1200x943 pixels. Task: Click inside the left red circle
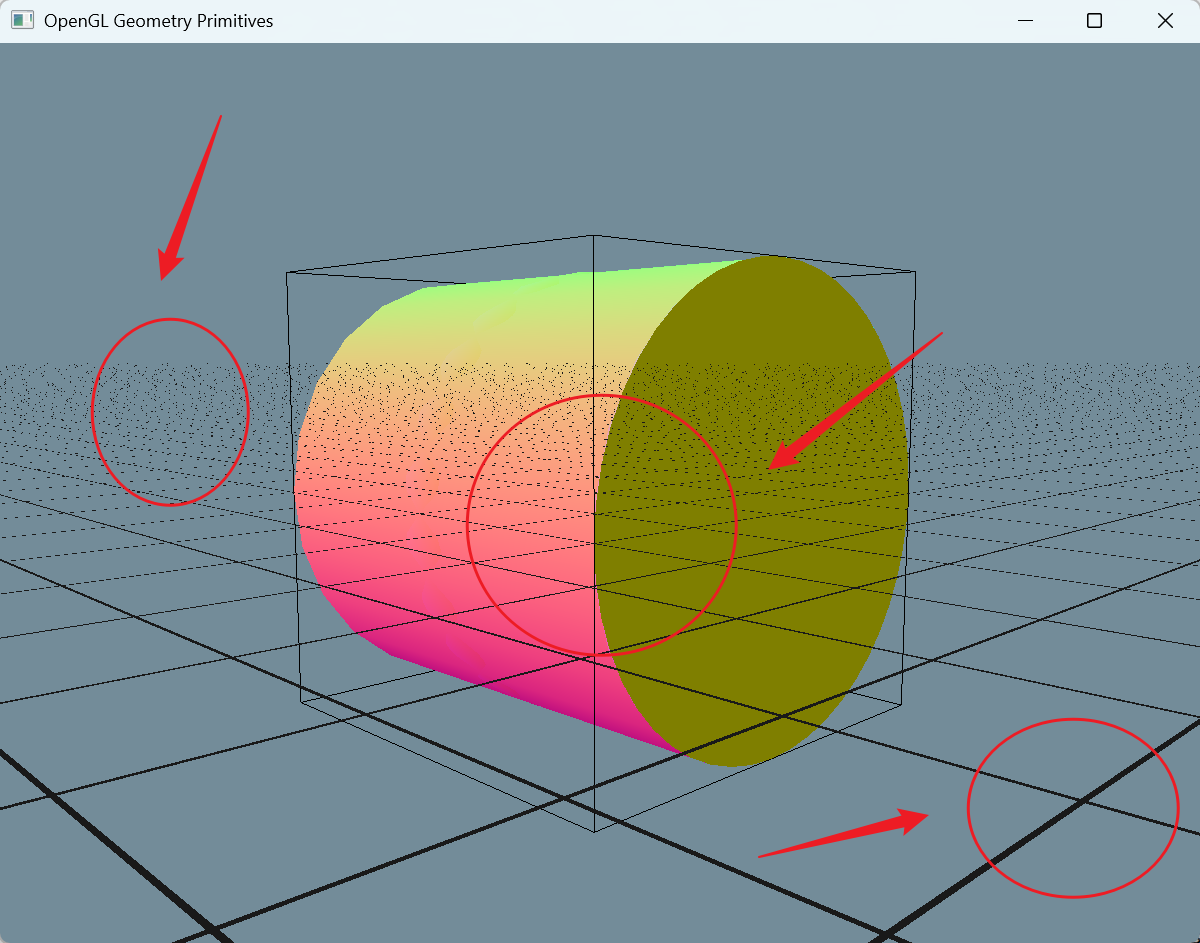170,412
